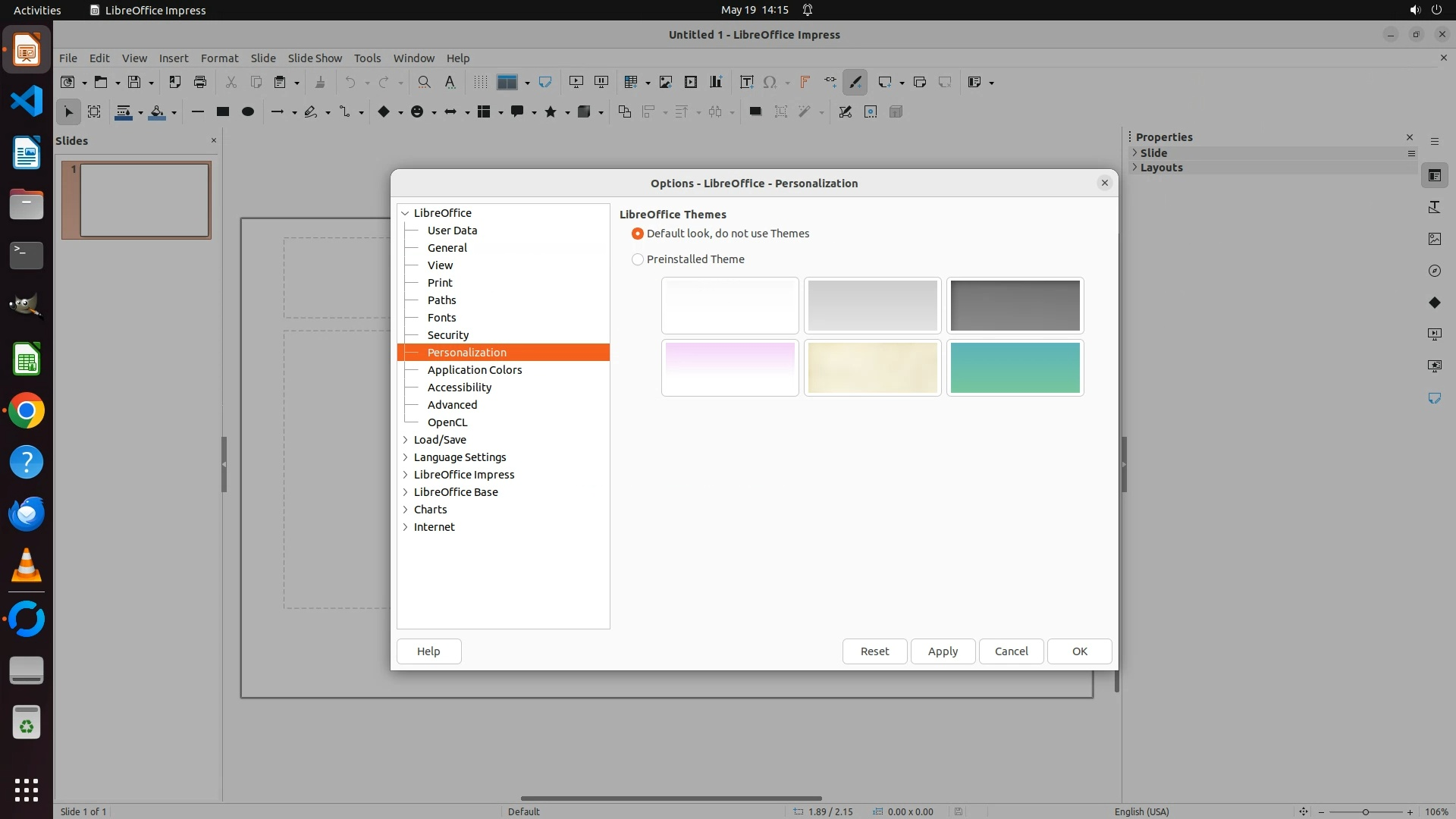Viewport: 1456px width, 819px height.
Task: Click the Insert Chart toolbar icon
Action: coord(716,82)
